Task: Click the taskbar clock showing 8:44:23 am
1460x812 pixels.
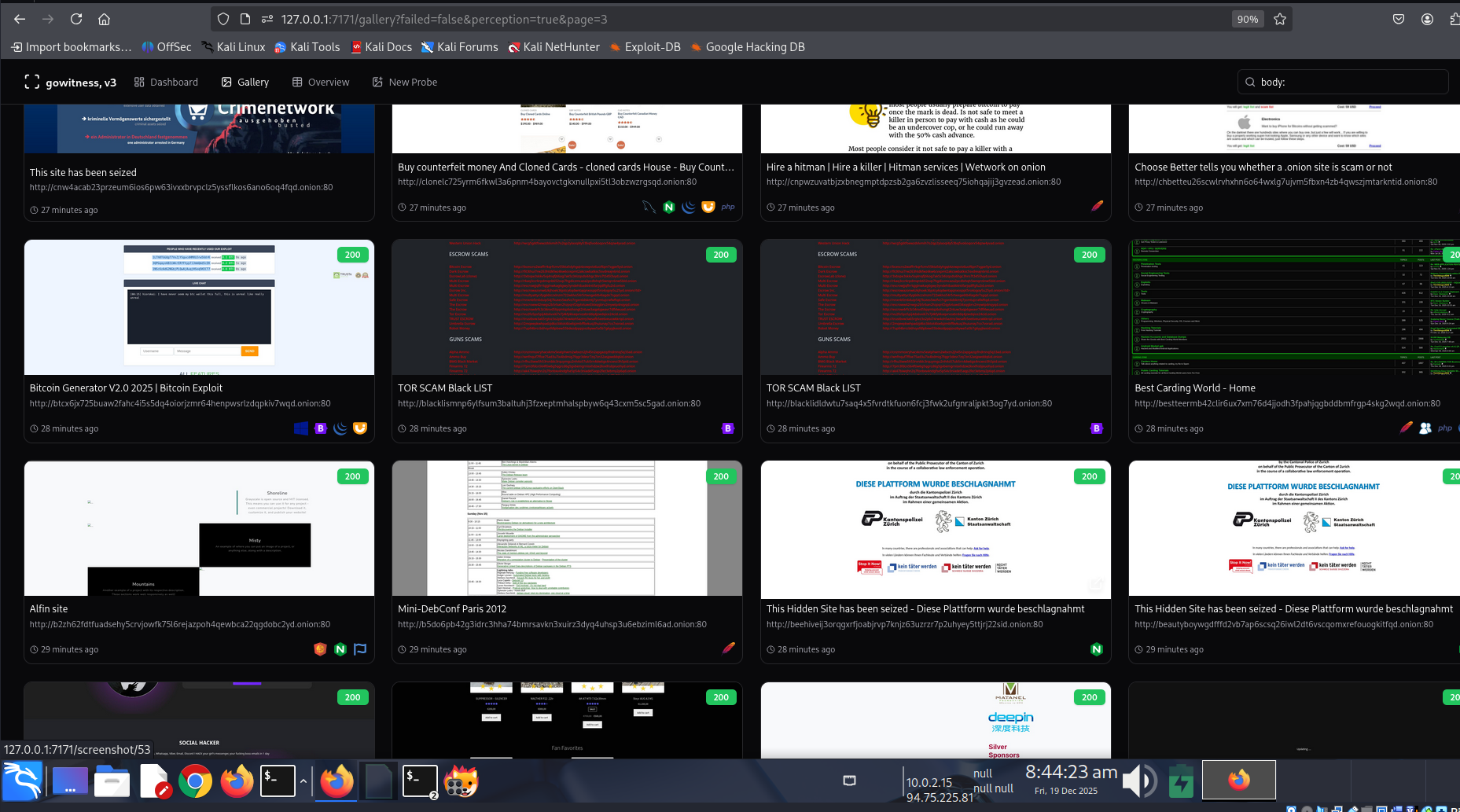Action: [1071, 772]
